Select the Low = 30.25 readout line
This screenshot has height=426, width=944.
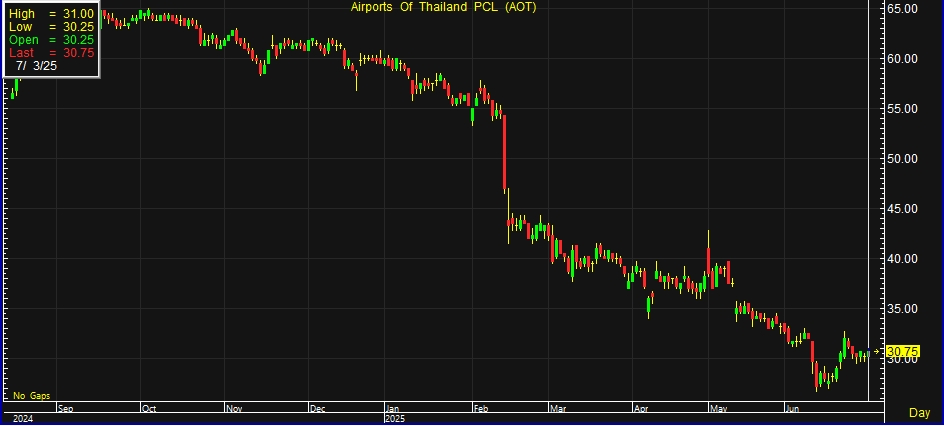click(x=52, y=26)
